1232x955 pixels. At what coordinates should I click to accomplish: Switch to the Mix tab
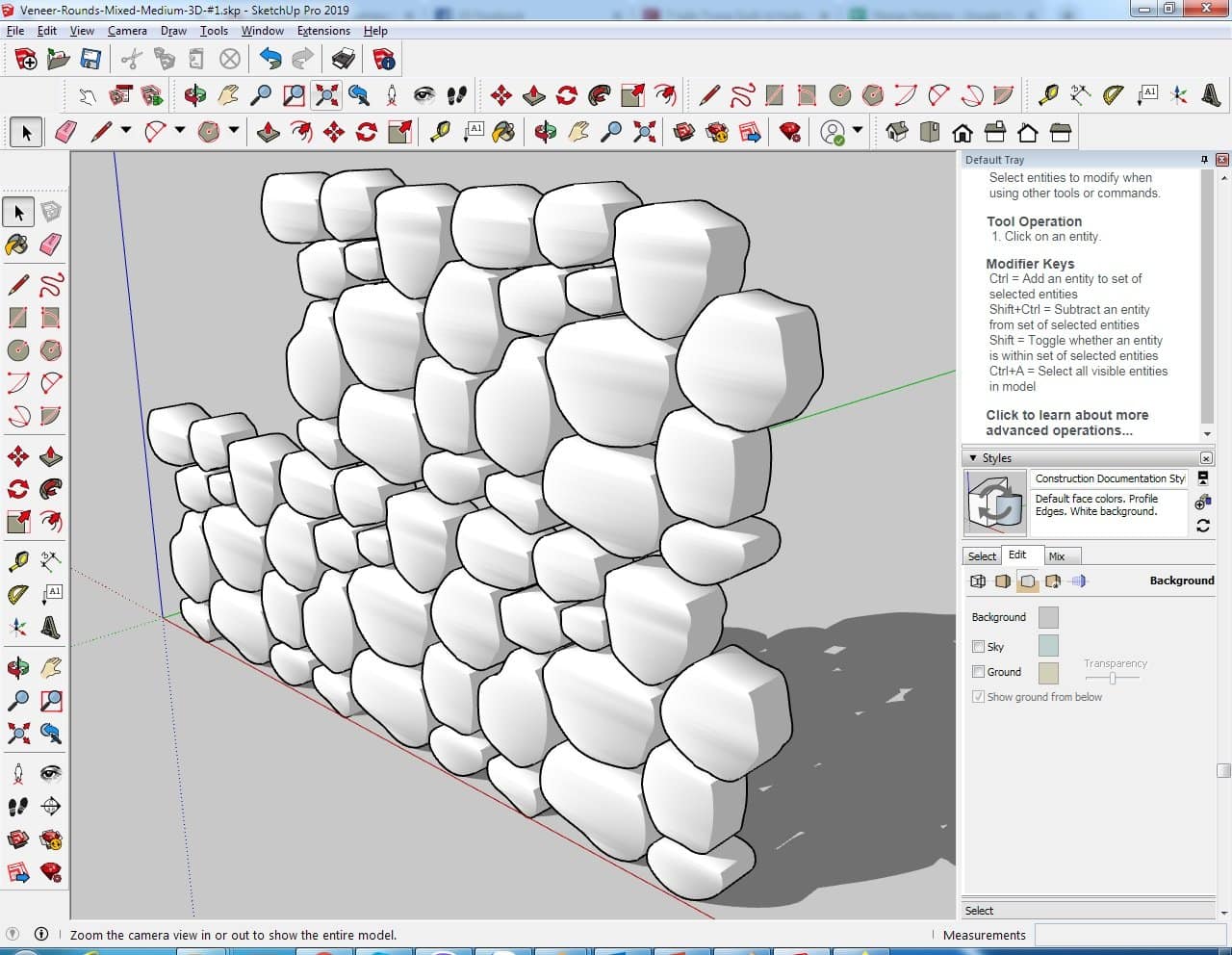1057,556
